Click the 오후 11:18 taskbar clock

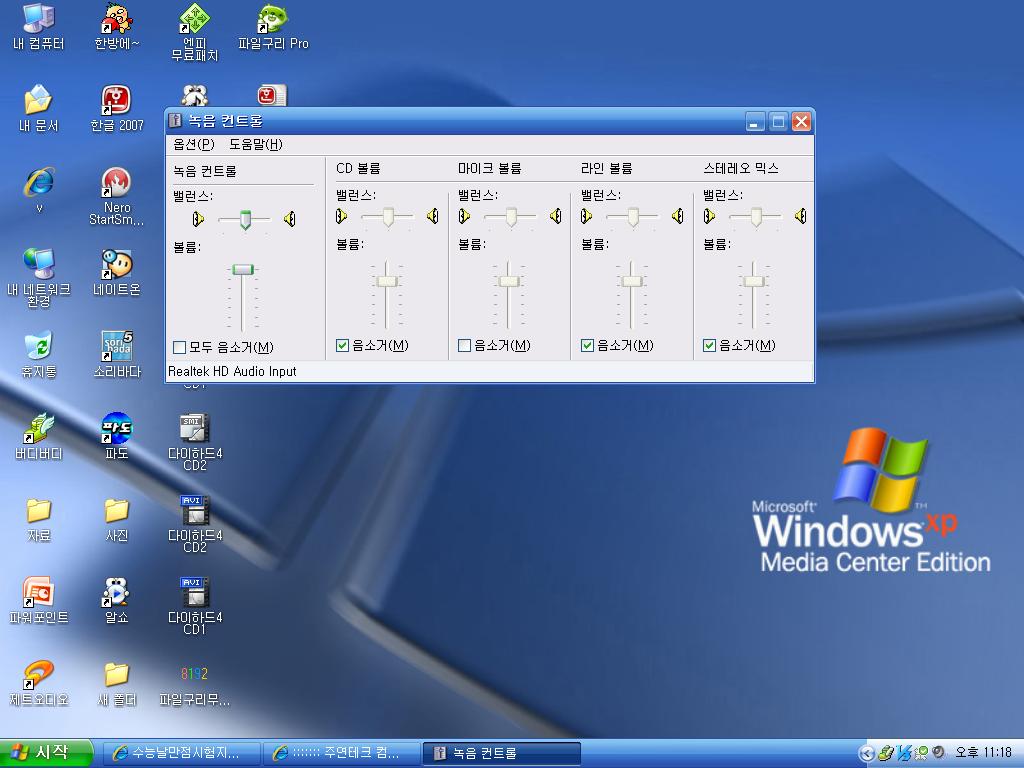click(x=984, y=753)
